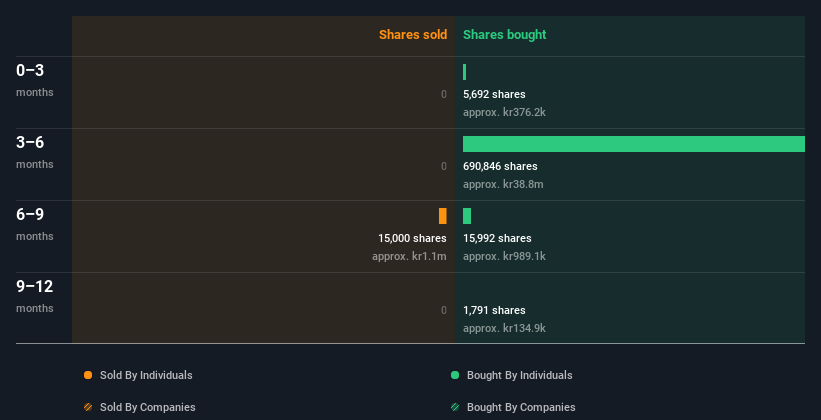The width and height of the screenshot is (821, 420).
Task: Click the 1,791 shares value
Action: [x=494, y=311]
